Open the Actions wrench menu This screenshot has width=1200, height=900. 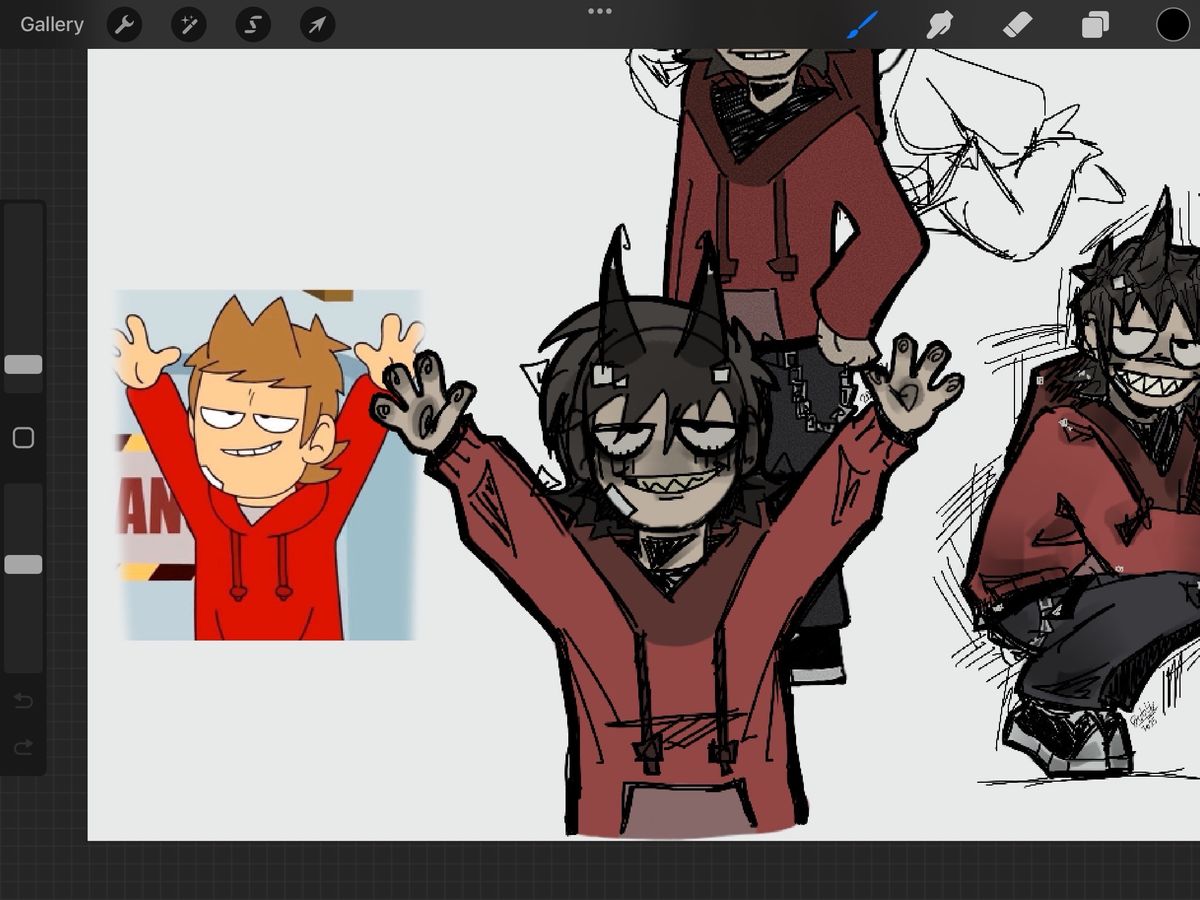124,24
